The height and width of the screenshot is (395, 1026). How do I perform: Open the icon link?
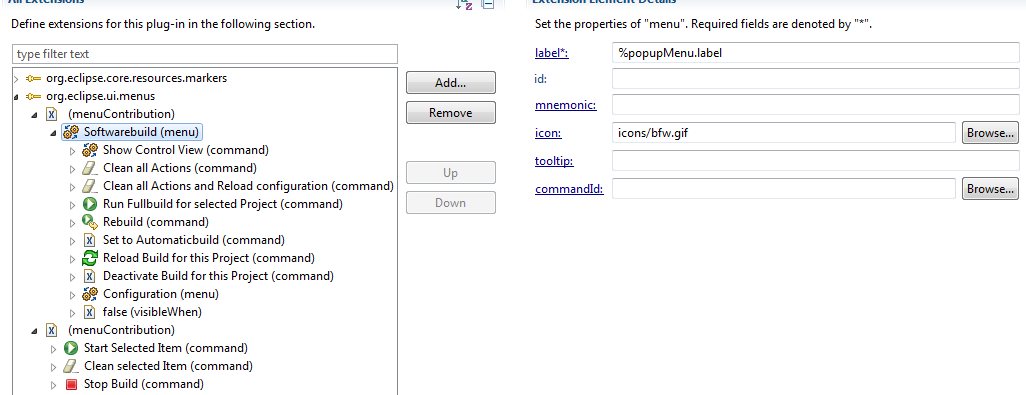(548, 133)
